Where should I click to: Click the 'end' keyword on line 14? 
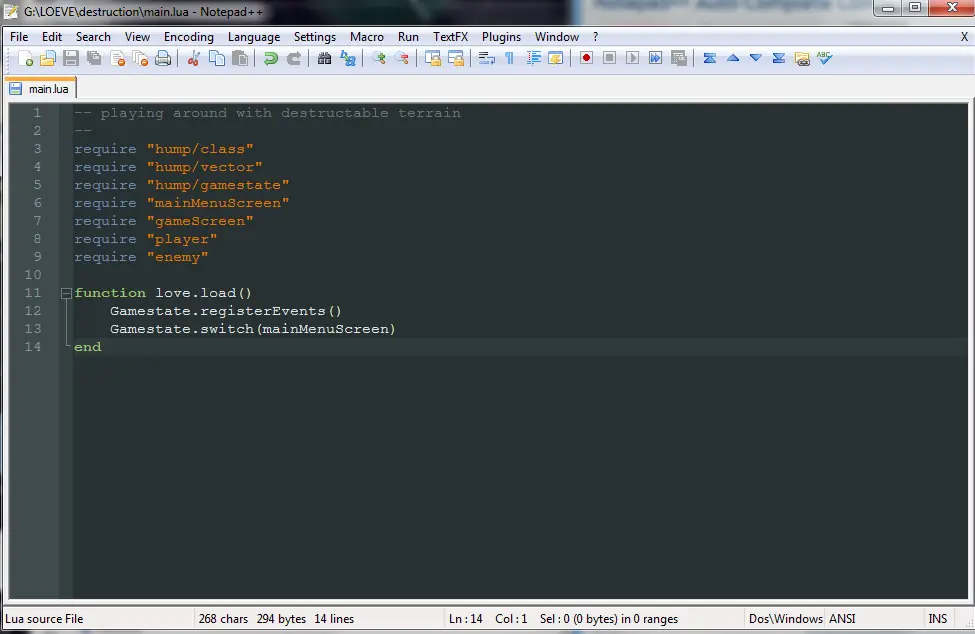[x=88, y=347]
